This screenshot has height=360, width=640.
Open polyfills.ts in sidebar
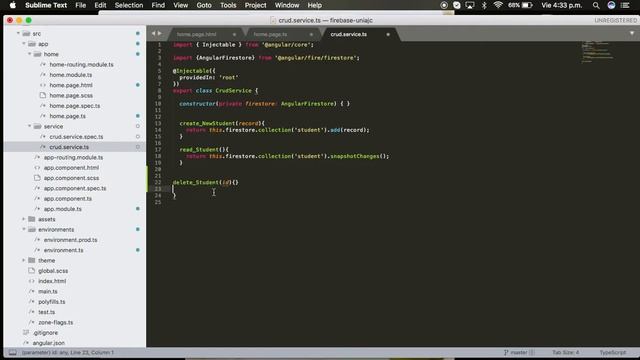[51, 302]
